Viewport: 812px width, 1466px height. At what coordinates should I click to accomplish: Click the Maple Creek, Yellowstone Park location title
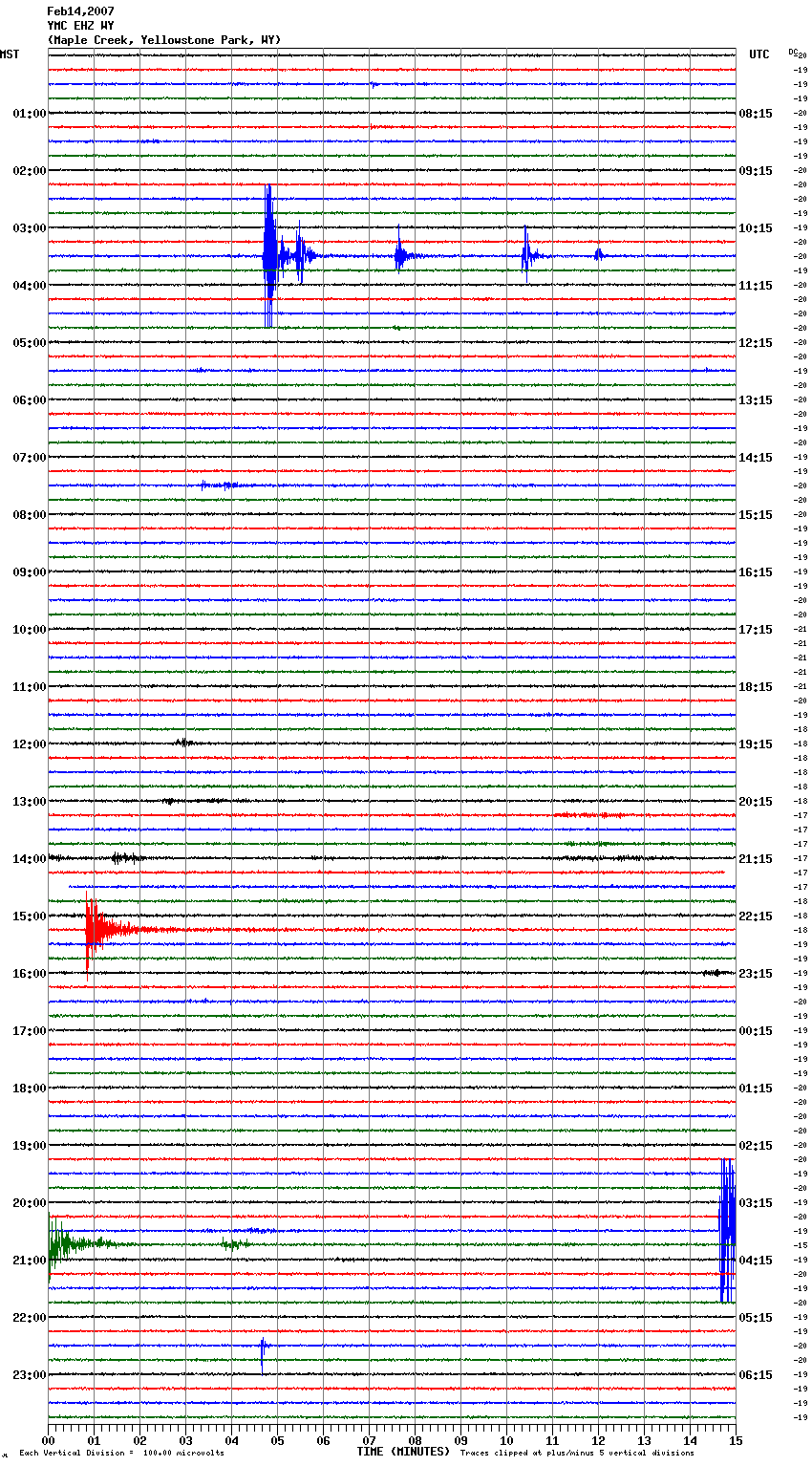pos(164,40)
